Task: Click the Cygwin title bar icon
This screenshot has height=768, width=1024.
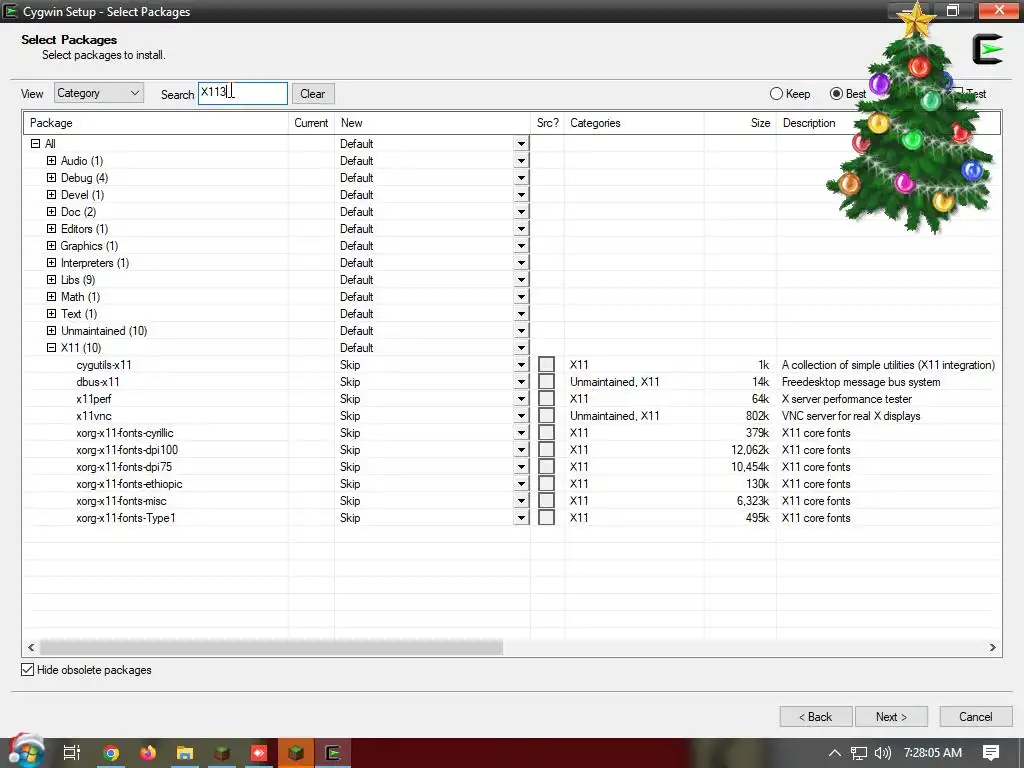Action: tap(10, 11)
